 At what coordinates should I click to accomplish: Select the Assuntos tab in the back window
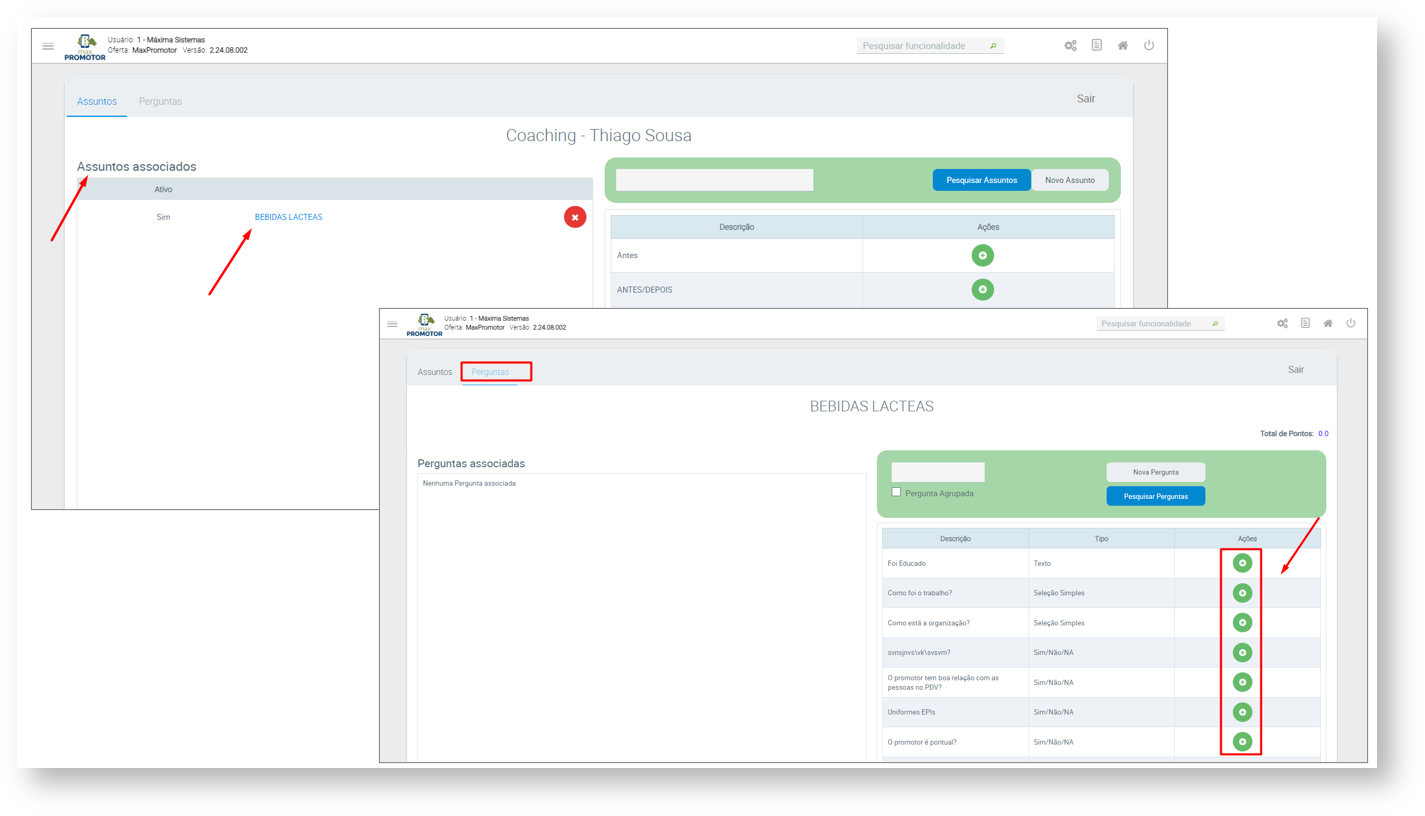(97, 101)
